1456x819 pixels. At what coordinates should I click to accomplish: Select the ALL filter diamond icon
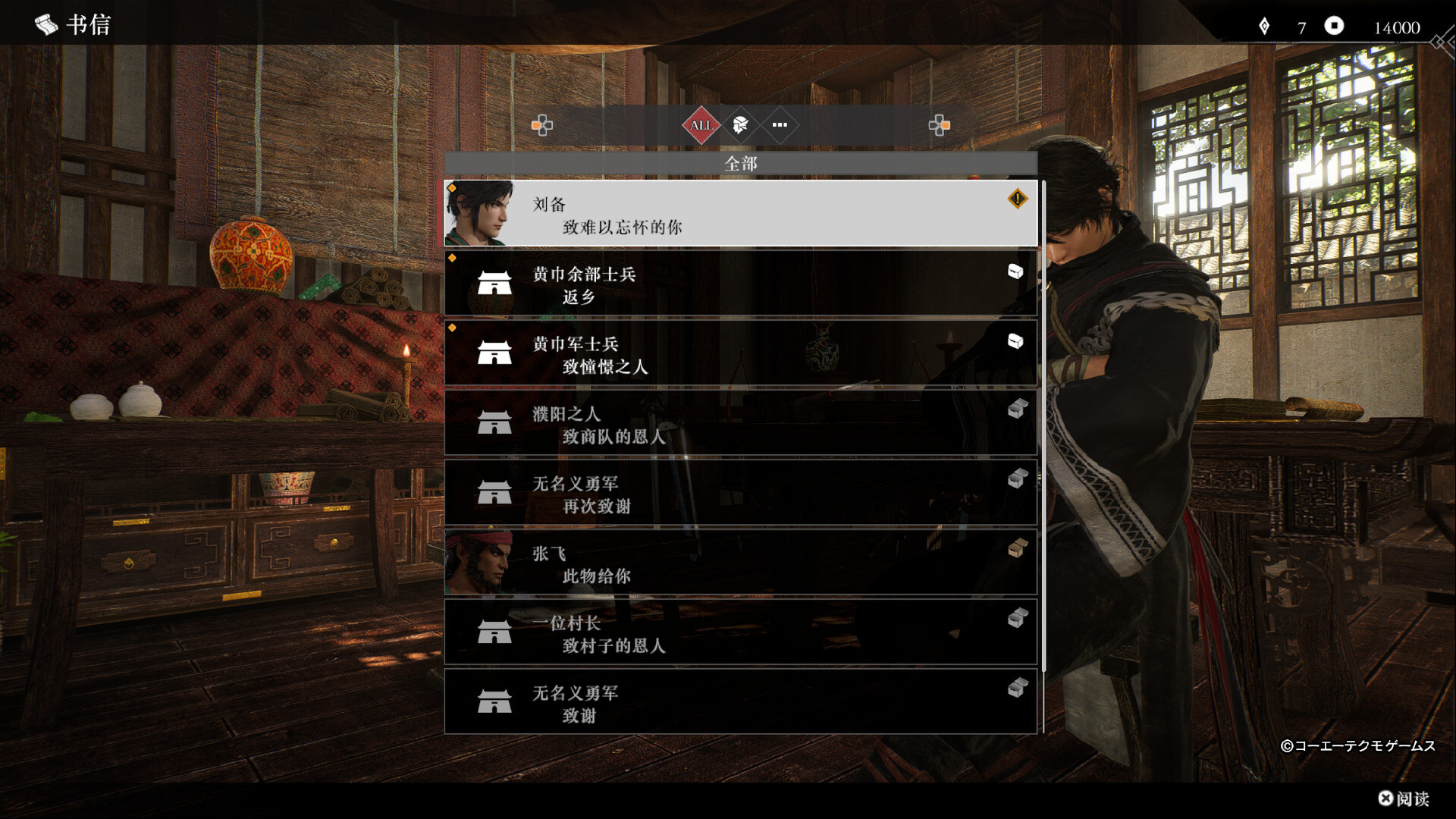point(701,125)
